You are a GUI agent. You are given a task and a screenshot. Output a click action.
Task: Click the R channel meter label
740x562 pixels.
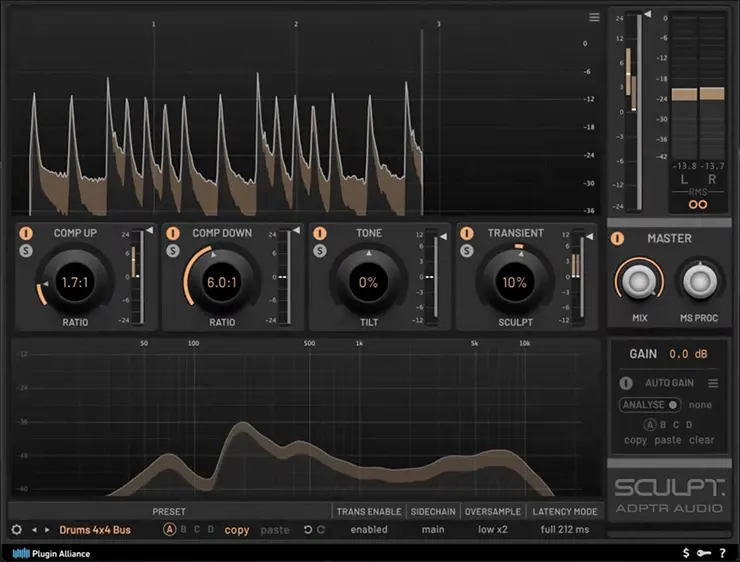(x=712, y=179)
